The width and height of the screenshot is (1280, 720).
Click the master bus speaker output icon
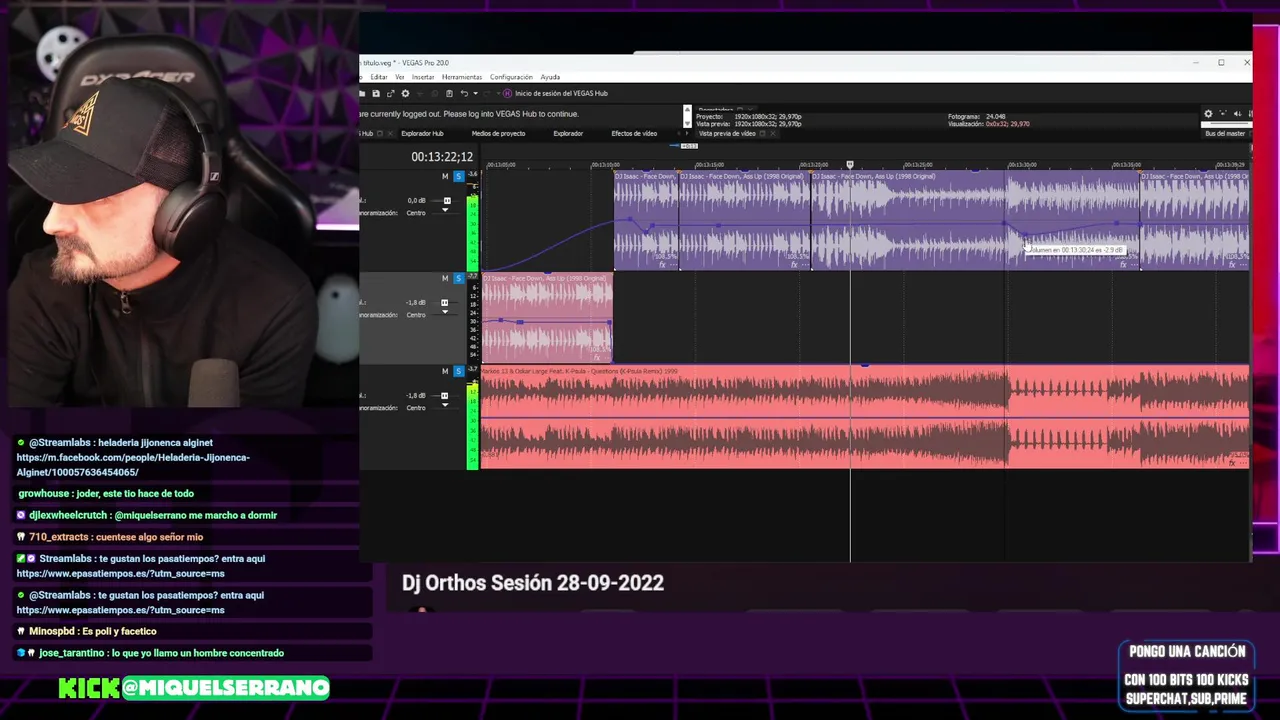click(1237, 114)
